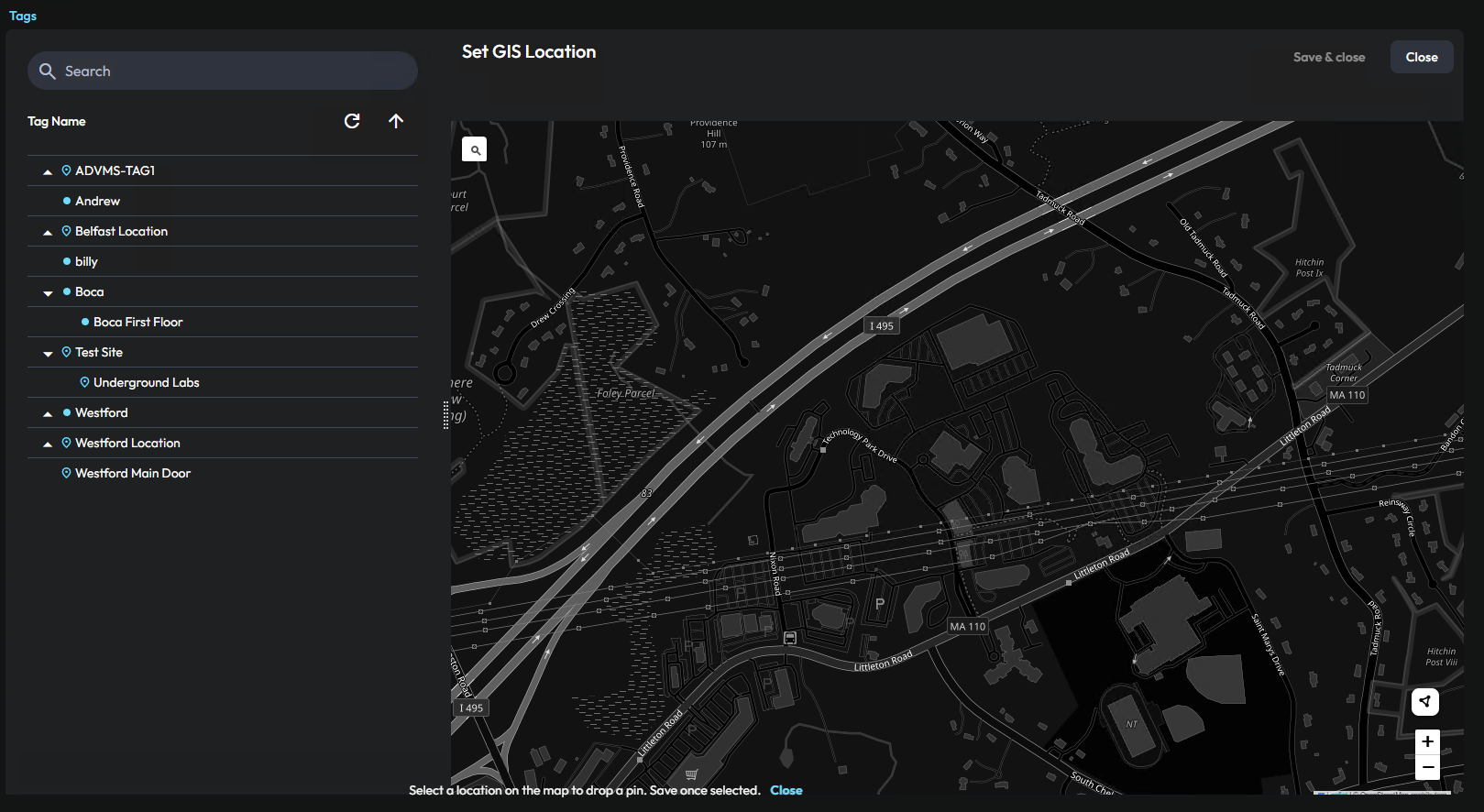
Task: Click the pin icon beside Test Site
Action: 66,352
